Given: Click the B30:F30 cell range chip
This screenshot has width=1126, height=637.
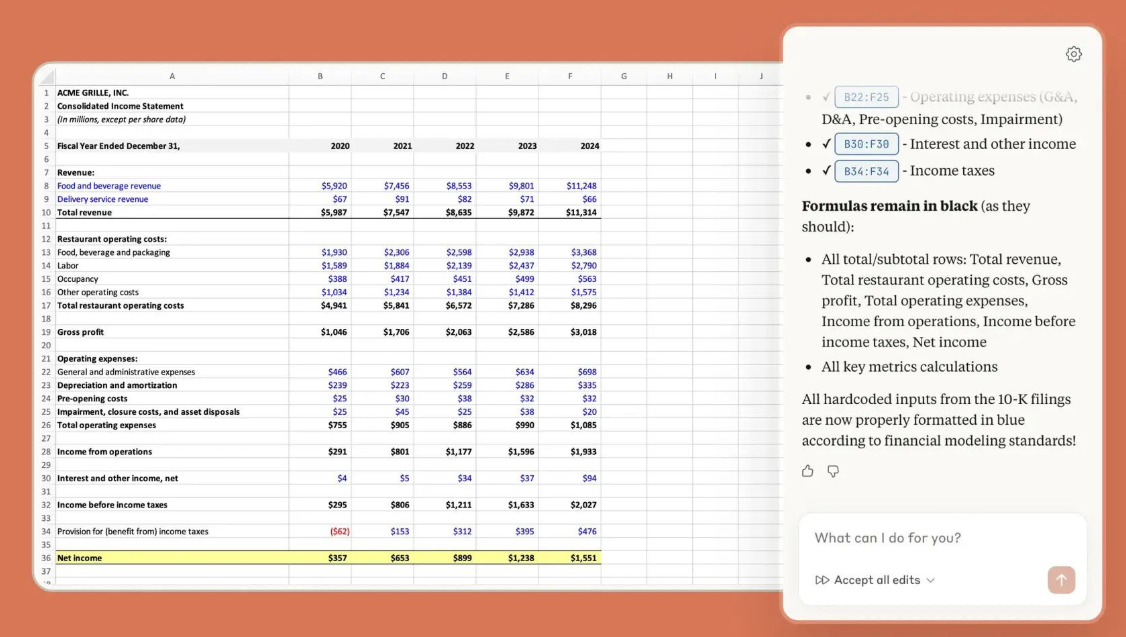Looking at the screenshot, I should tap(866, 144).
